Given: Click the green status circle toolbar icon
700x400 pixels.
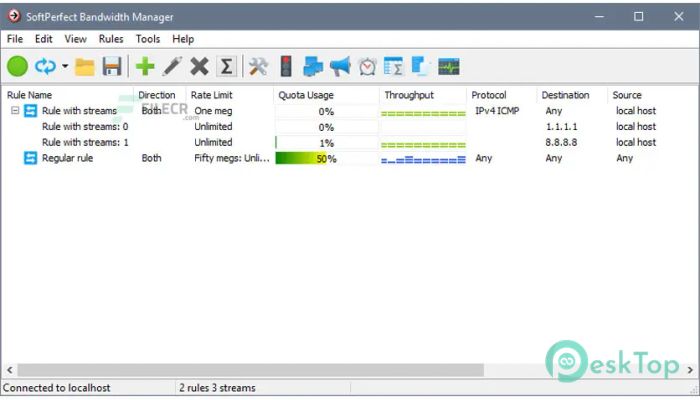Looking at the screenshot, I should point(17,67).
